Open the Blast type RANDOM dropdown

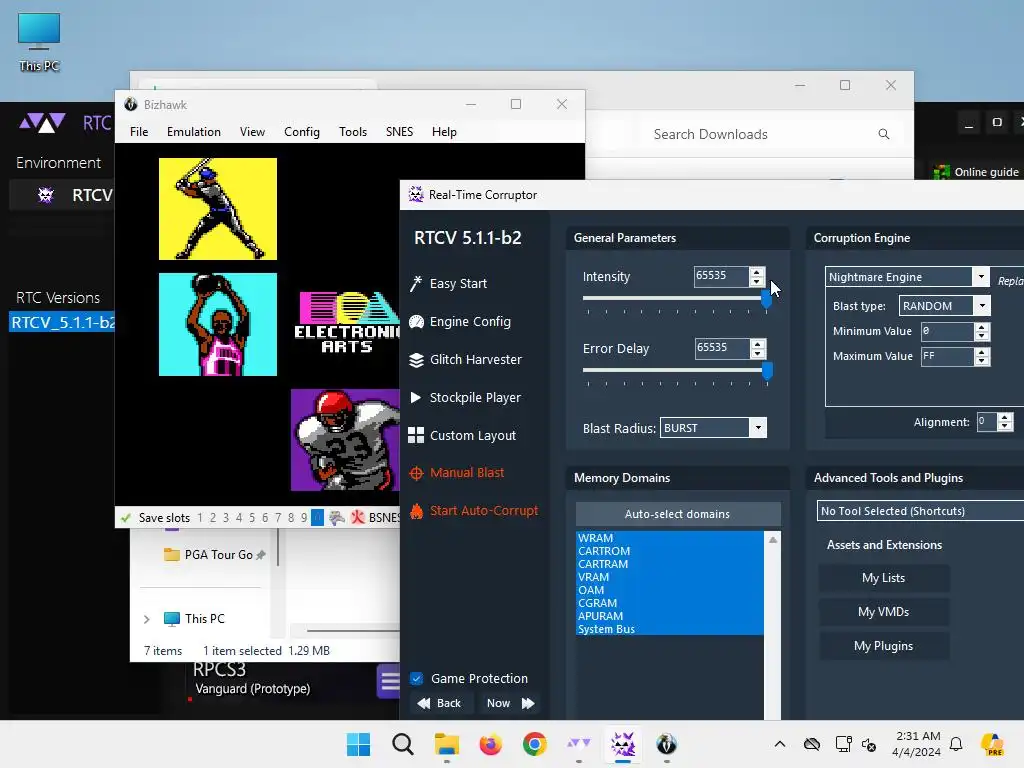coord(982,306)
